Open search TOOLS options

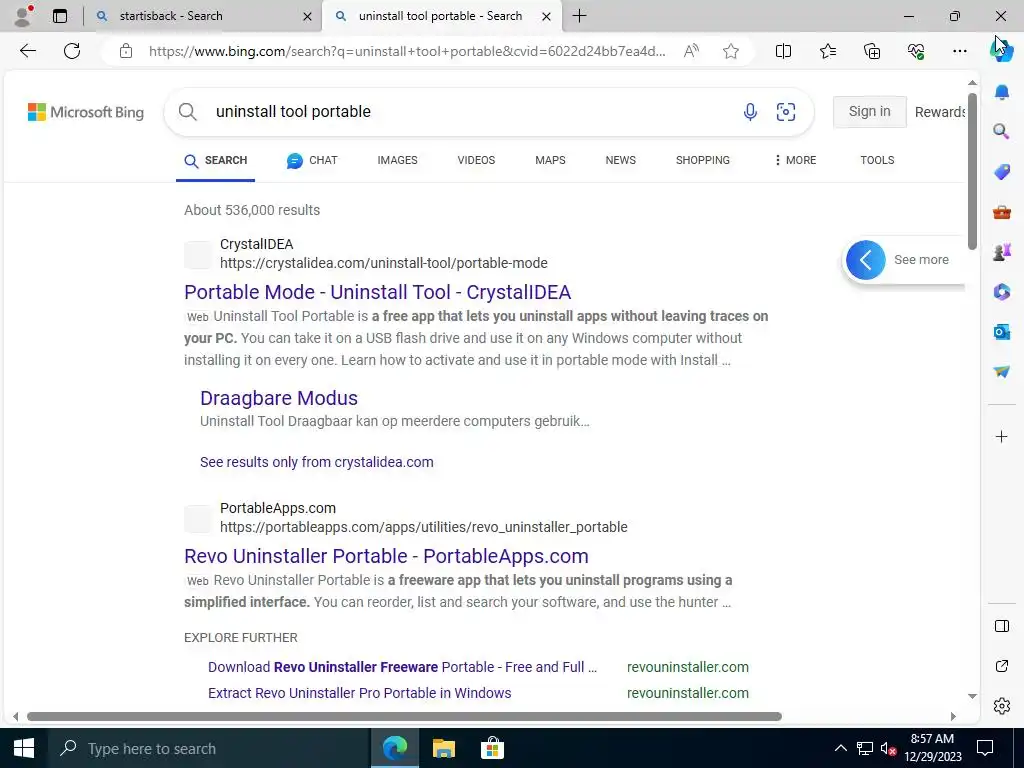[x=877, y=161]
